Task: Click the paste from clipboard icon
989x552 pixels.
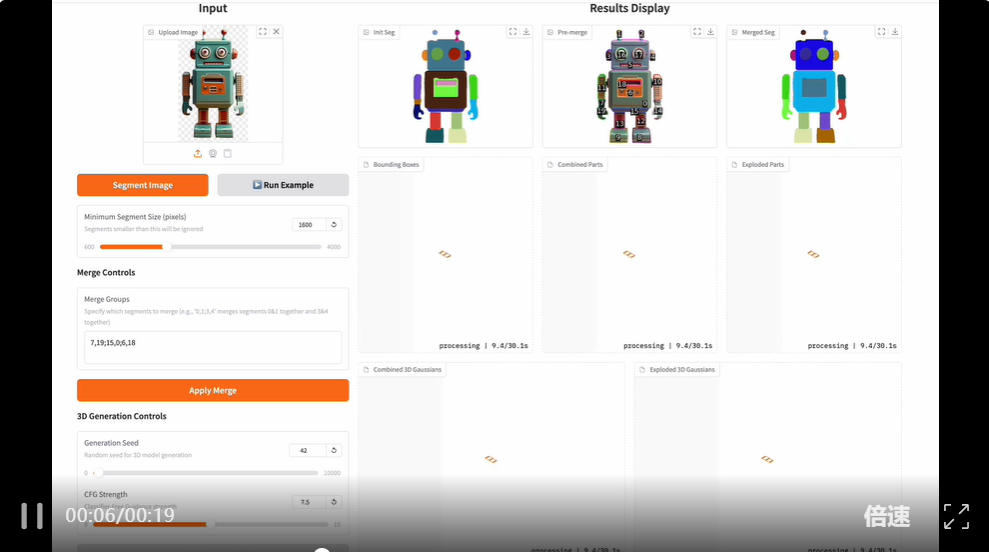Action: [227, 153]
